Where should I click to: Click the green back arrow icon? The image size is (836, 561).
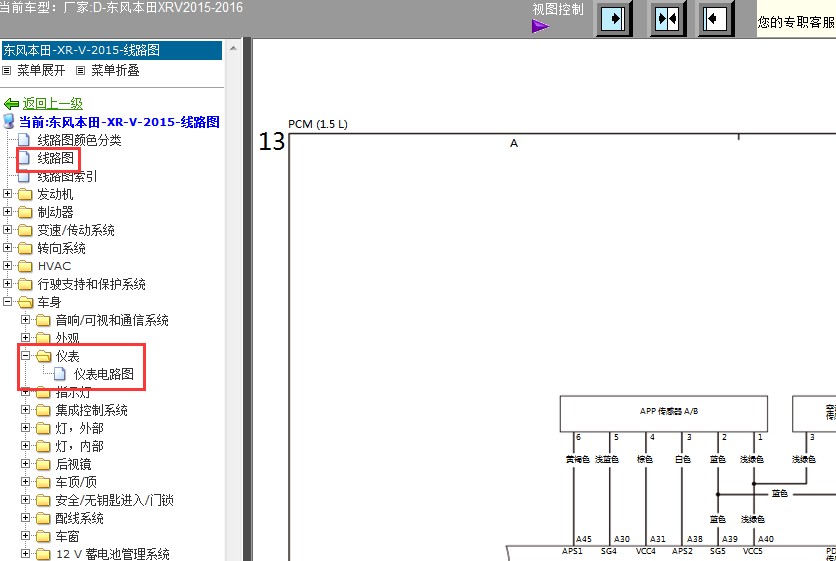[x=11, y=103]
